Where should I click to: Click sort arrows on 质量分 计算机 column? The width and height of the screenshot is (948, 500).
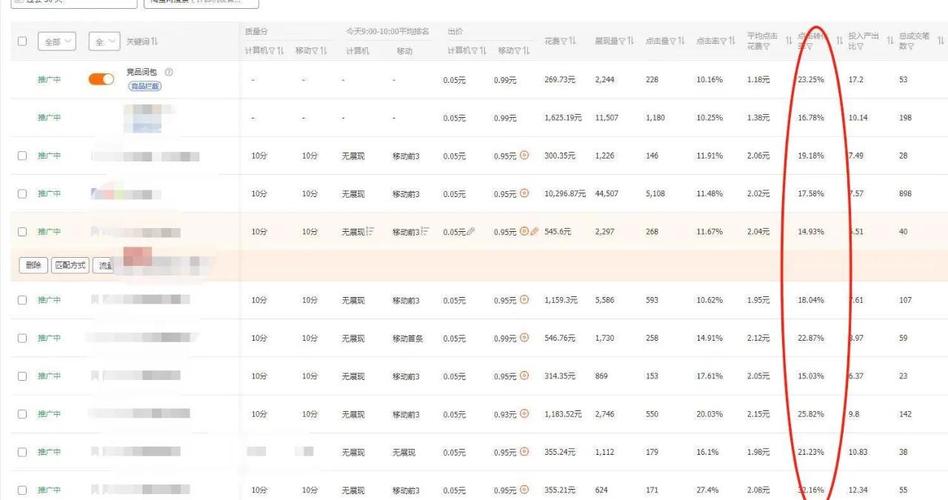(x=279, y=51)
